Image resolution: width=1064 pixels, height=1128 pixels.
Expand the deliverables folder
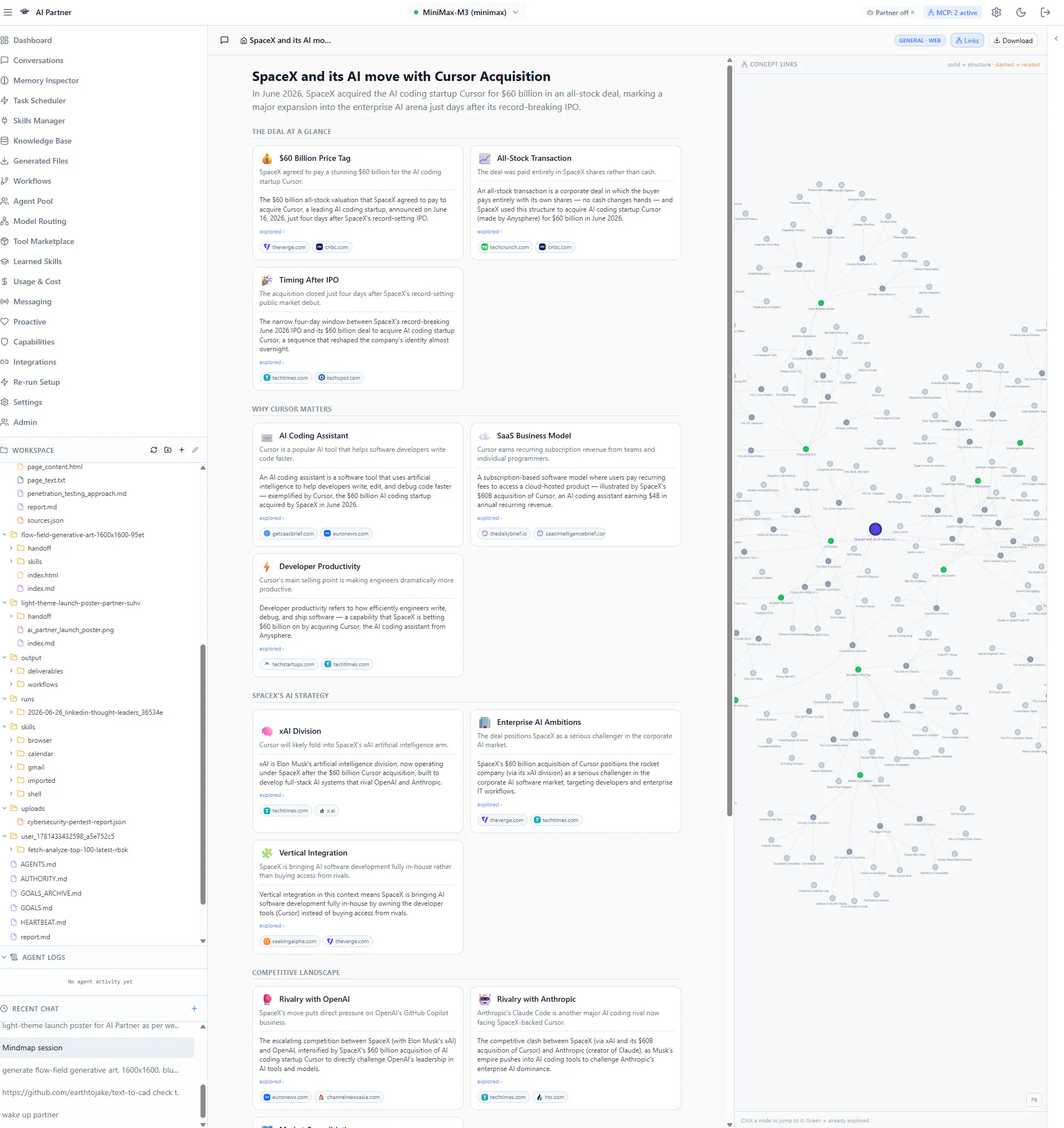[x=11, y=671]
